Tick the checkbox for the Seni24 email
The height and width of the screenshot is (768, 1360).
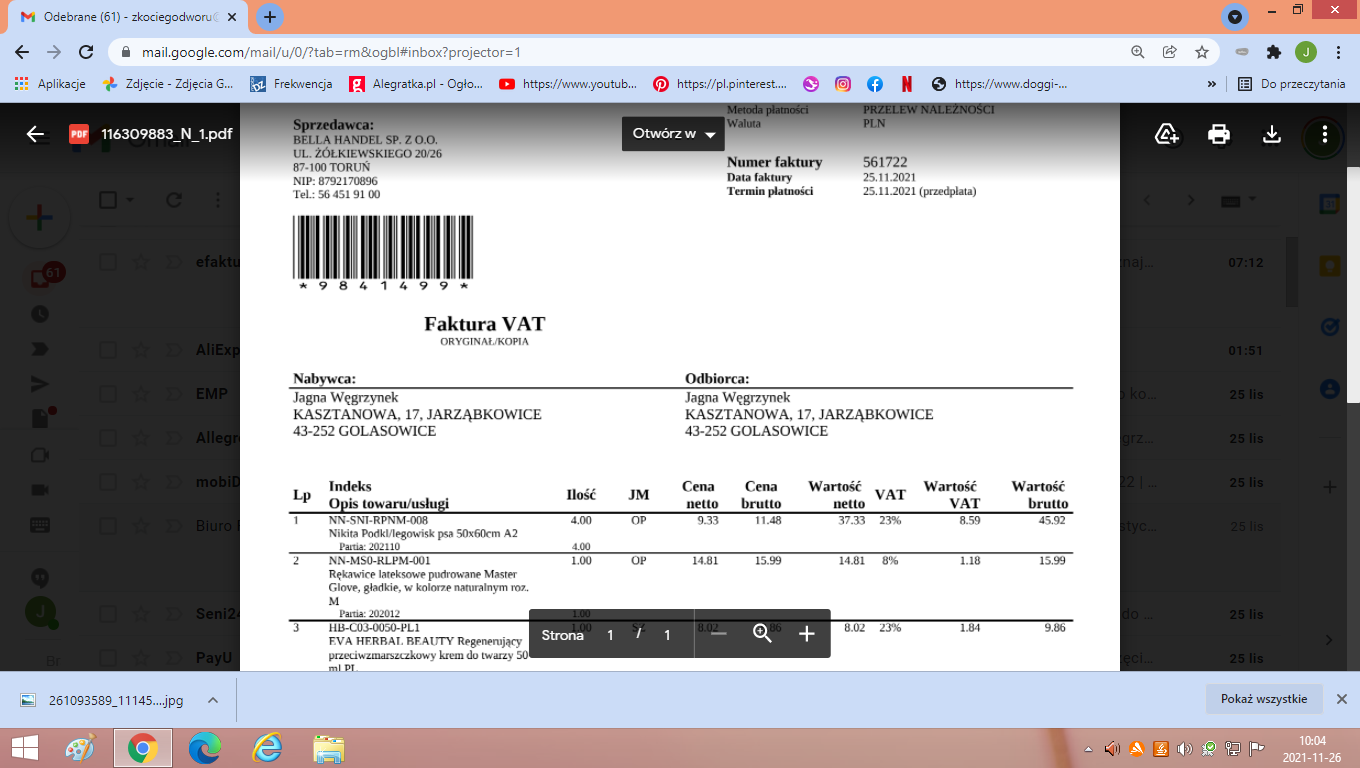[108, 614]
